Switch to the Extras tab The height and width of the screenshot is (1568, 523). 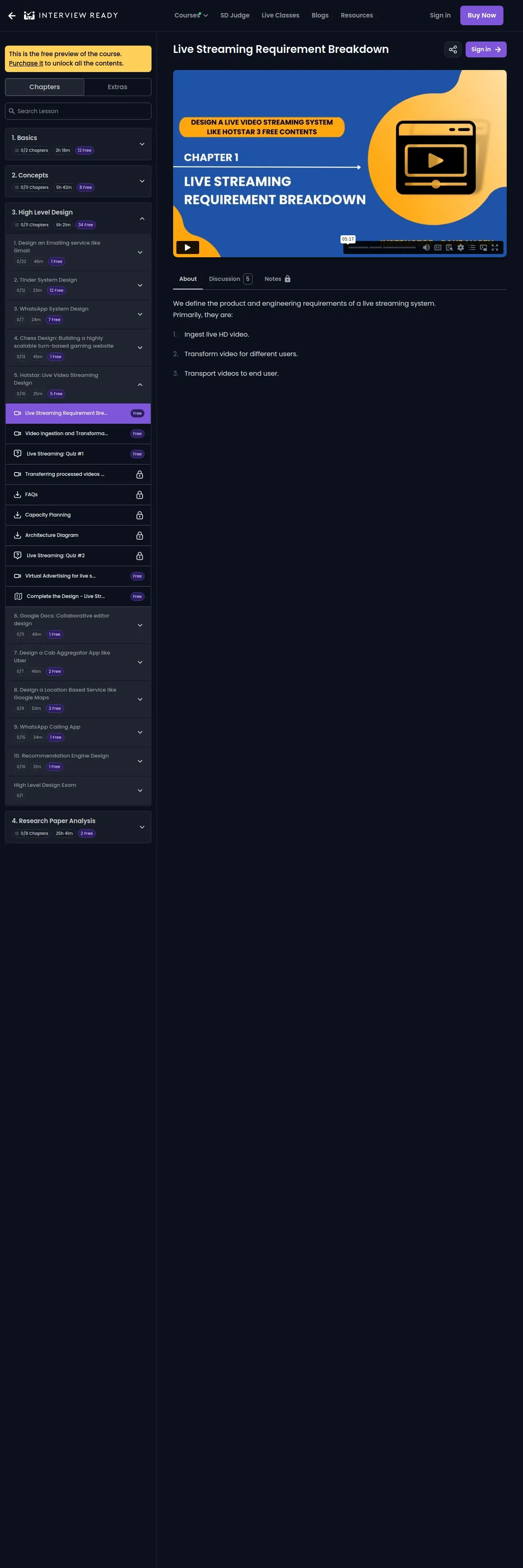[117, 87]
